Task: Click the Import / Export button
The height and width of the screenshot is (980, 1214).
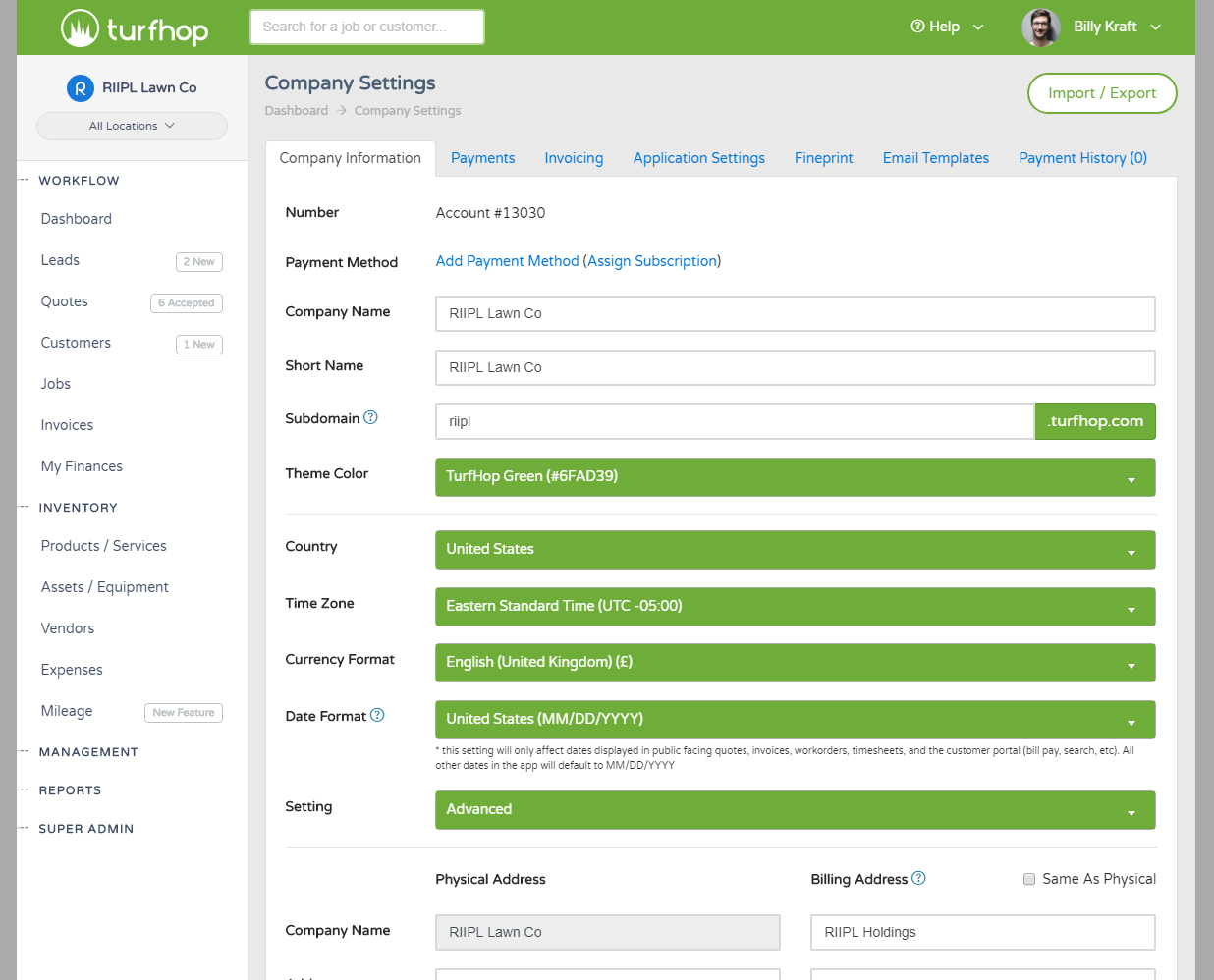Action: 1101,93
